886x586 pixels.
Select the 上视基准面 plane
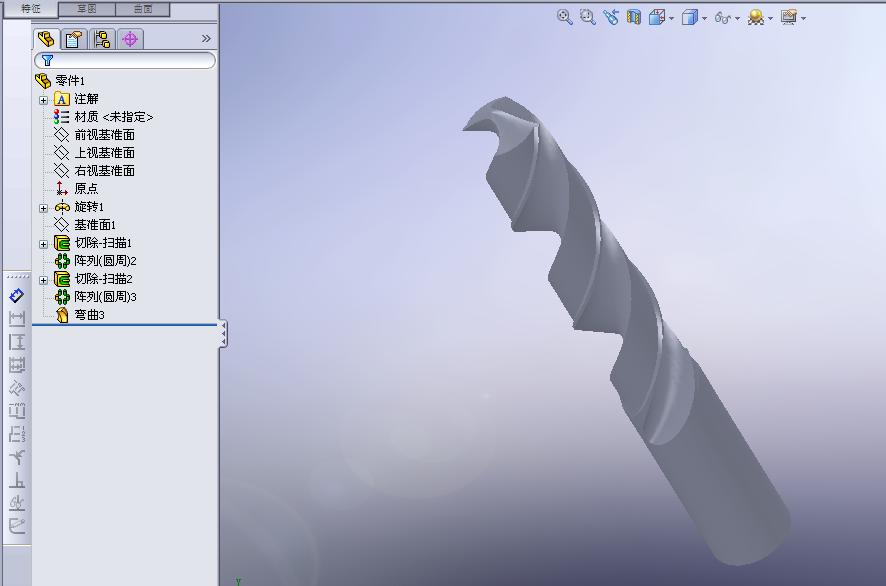click(x=94, y=153)
